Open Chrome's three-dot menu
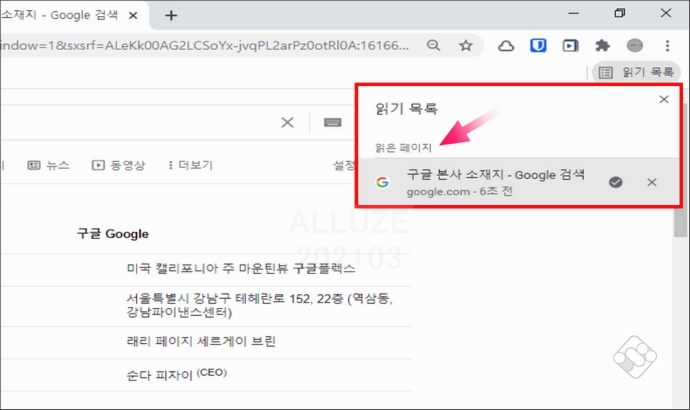This screenshot has height=410, width=690. [667, 45]
